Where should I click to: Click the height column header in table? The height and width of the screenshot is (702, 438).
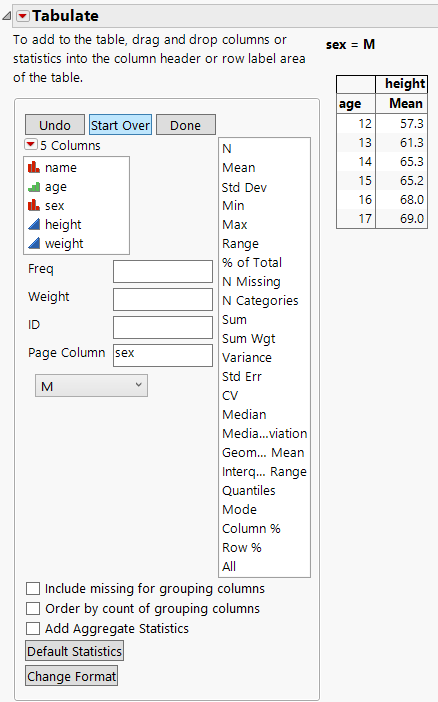pos(404,84)
